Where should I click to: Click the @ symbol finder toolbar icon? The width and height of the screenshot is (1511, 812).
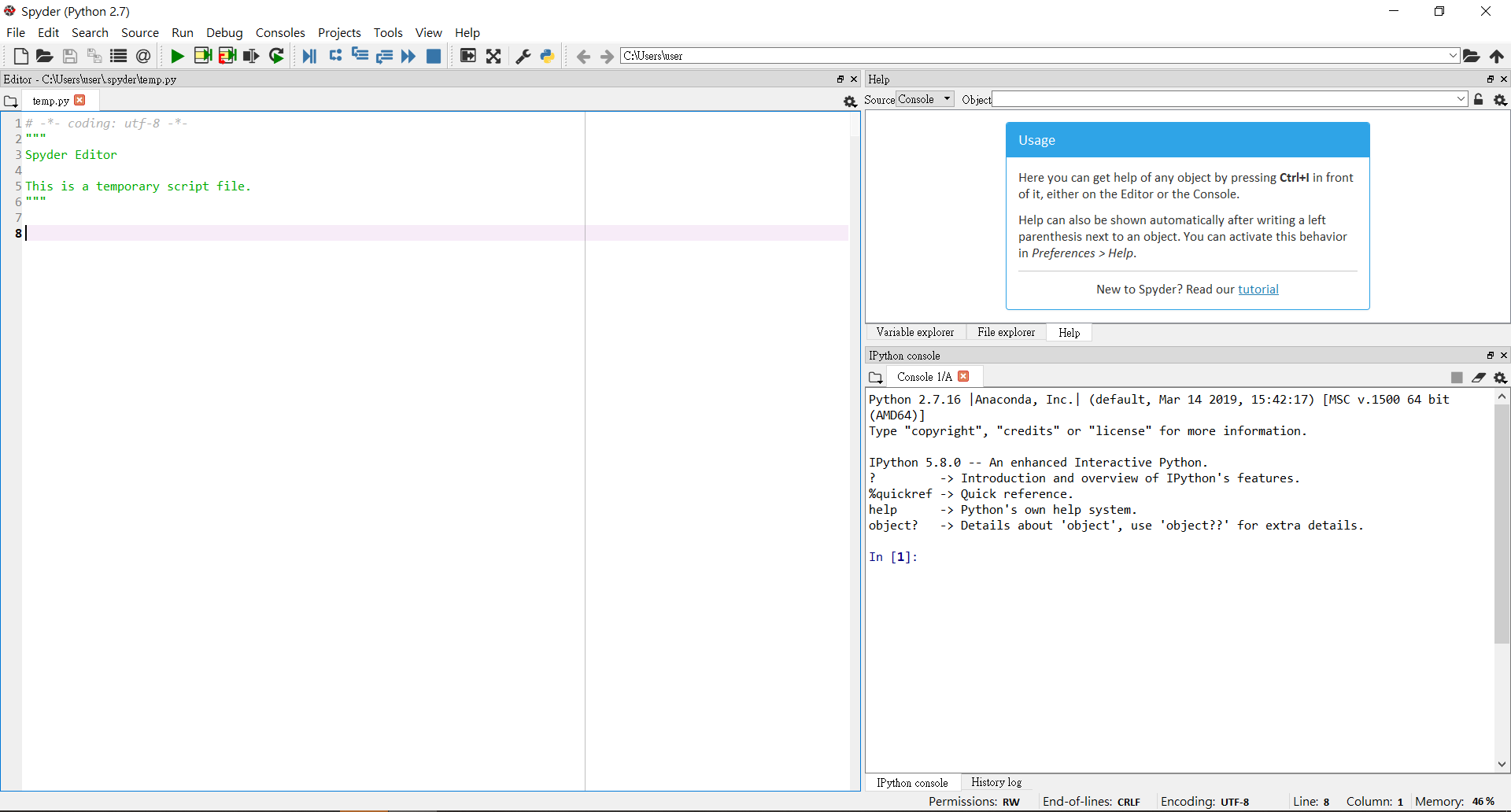click(143, 56)
